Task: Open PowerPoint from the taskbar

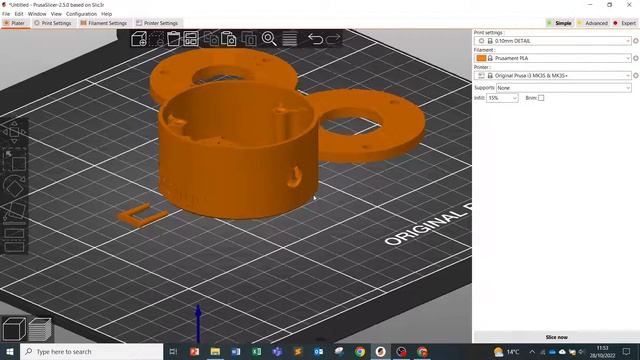Action: click(195, 351)
